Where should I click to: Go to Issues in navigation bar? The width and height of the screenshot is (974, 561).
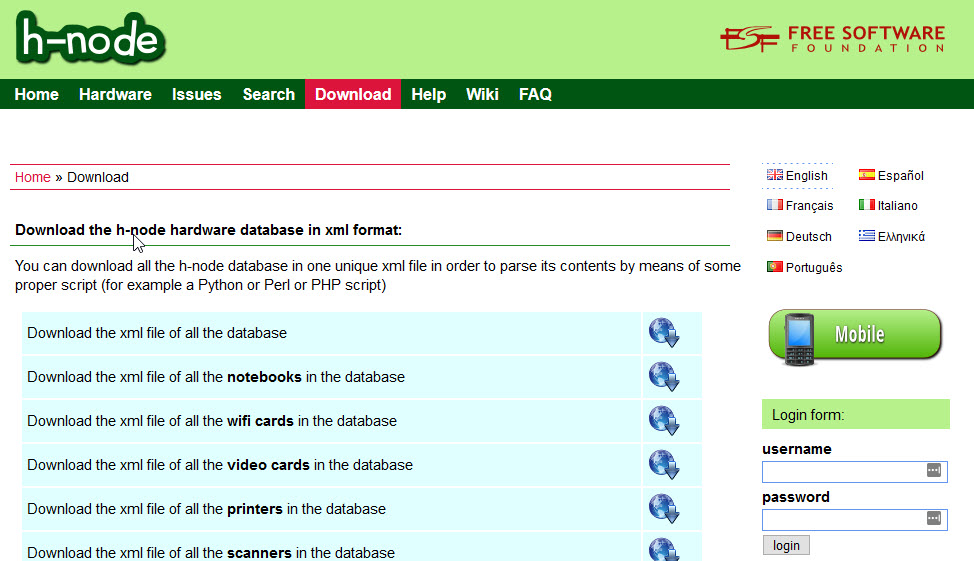pos(196,94)
